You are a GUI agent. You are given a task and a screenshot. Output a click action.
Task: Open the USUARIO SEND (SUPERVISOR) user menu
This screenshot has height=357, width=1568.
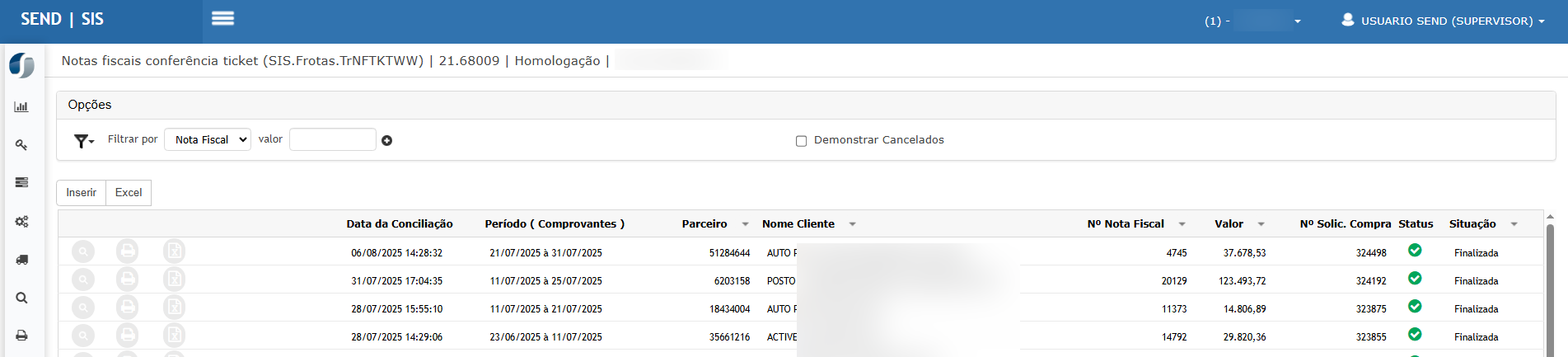coord(1442,21)
